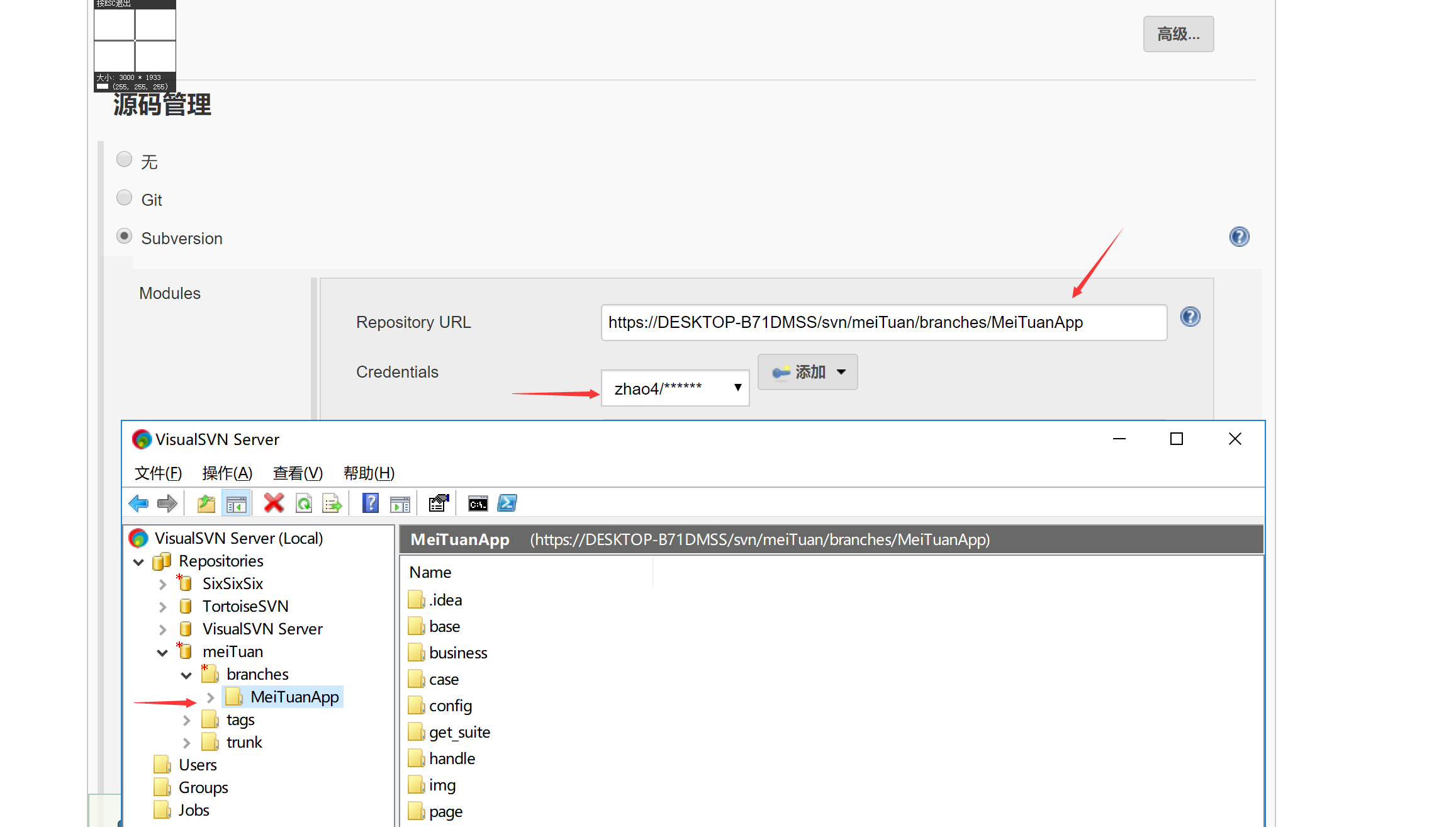Click the Back navigation arrow in VisualSVN toolbar
The image size is (1456, 827).
(139, 503)
